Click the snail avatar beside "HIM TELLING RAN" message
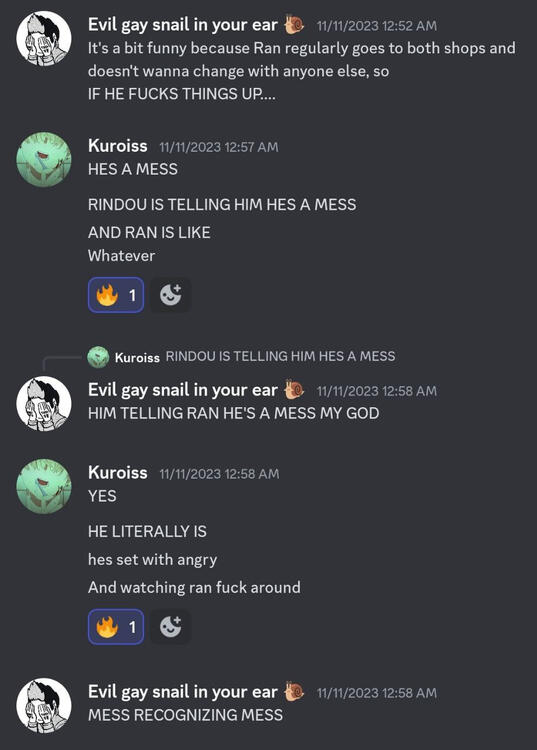 click(x=44, y=404)
